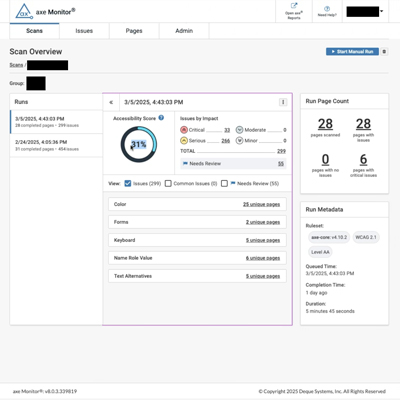Switch to the Pages tab
The image size is (400, 400).
pos(134,31)
